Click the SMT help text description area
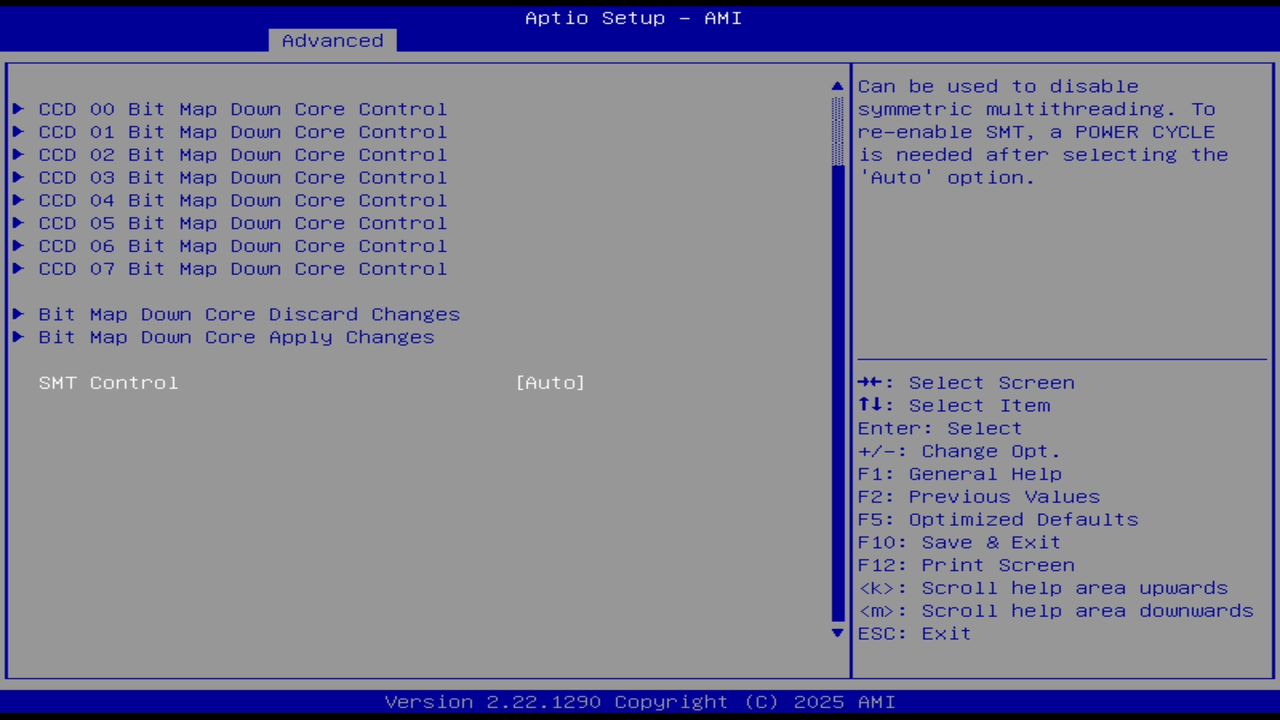The height and width of the screenshot is (720, 1280). pyautogui.click(x=1042, y=131)
